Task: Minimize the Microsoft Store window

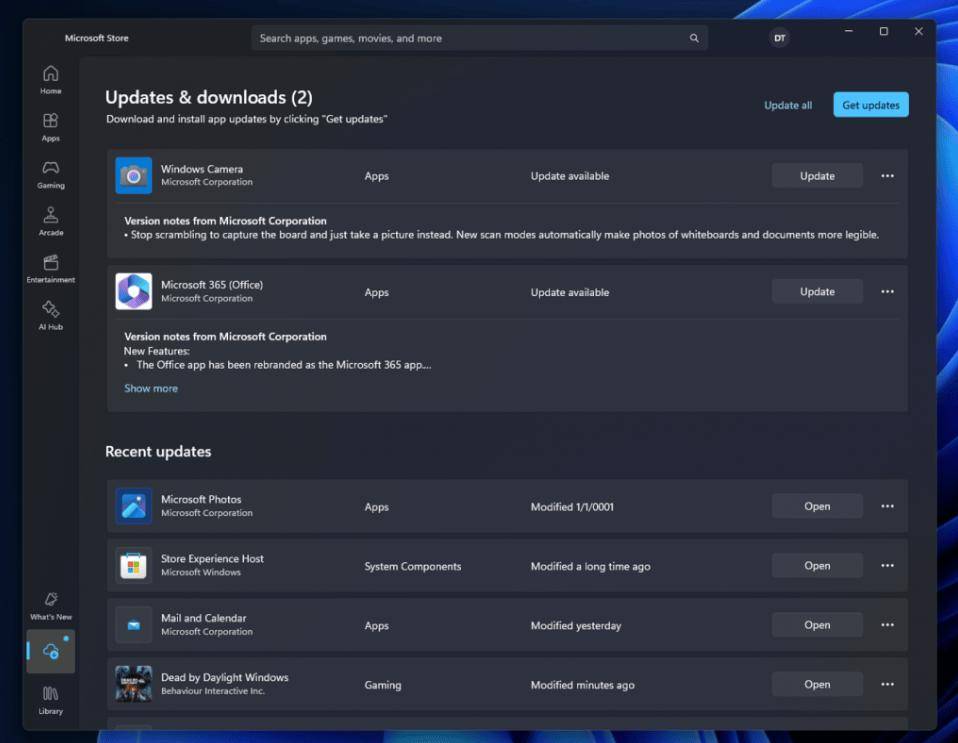Action: 849,31
